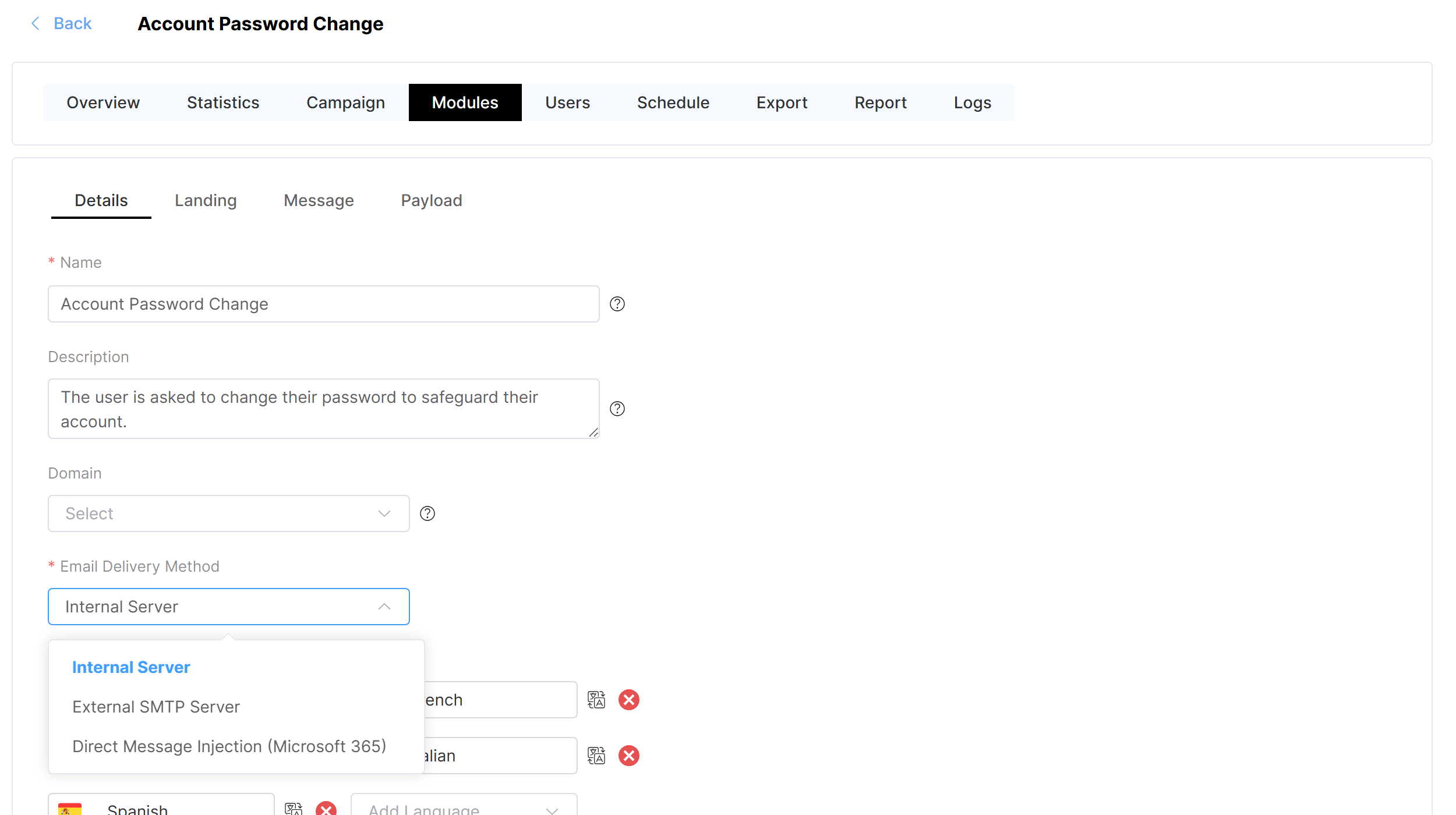The image size is (1456, 815).
Task: Click the Spanish language field
Action: [161, 805]
